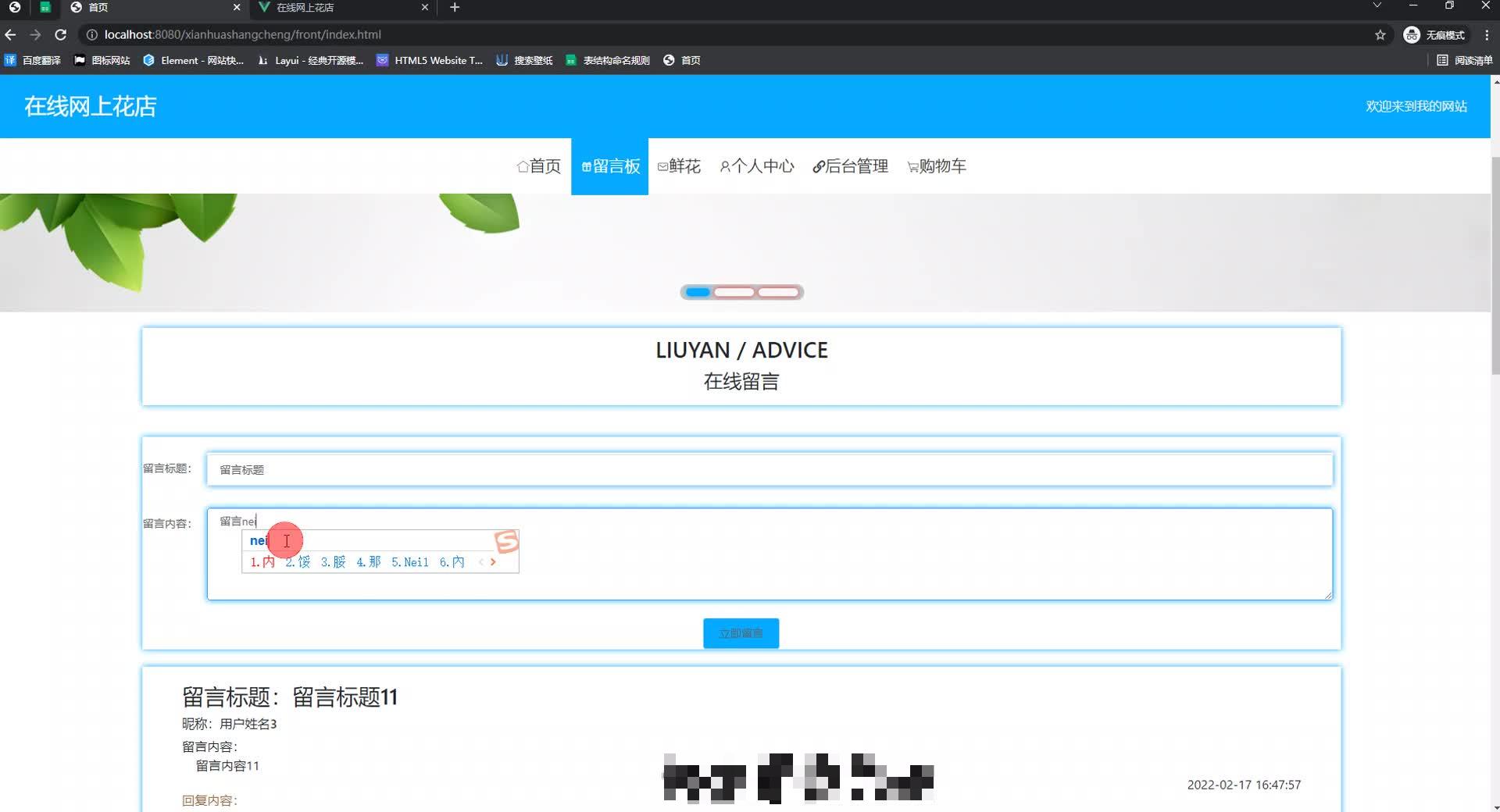Select the 个人中心 person icon

724,166
